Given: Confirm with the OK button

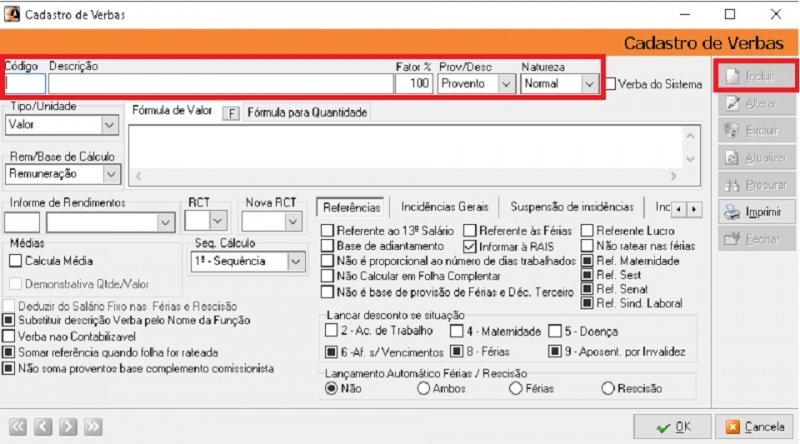Looking at the screenshot, I should point(672,427).
